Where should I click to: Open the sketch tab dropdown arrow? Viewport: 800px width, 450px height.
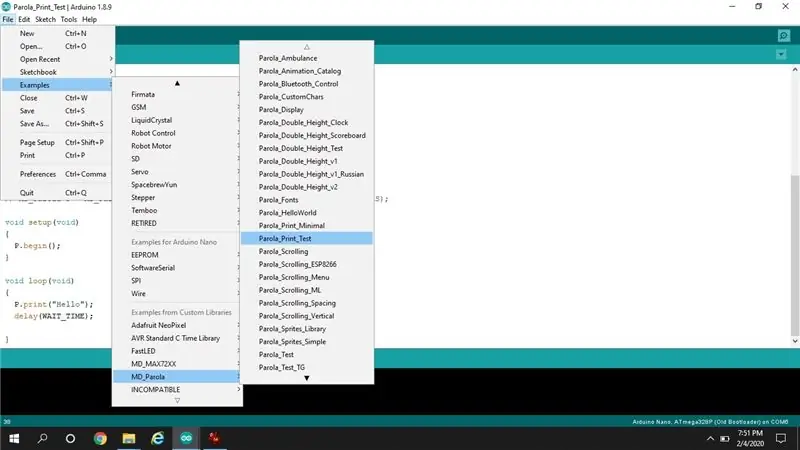point(781,54)
